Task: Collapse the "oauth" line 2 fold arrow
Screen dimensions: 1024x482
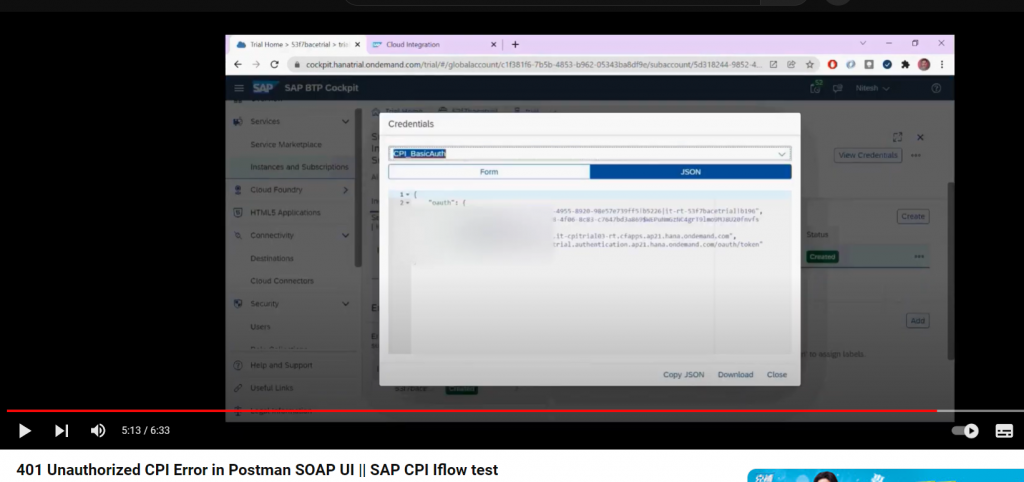Action: coord(408,202)
